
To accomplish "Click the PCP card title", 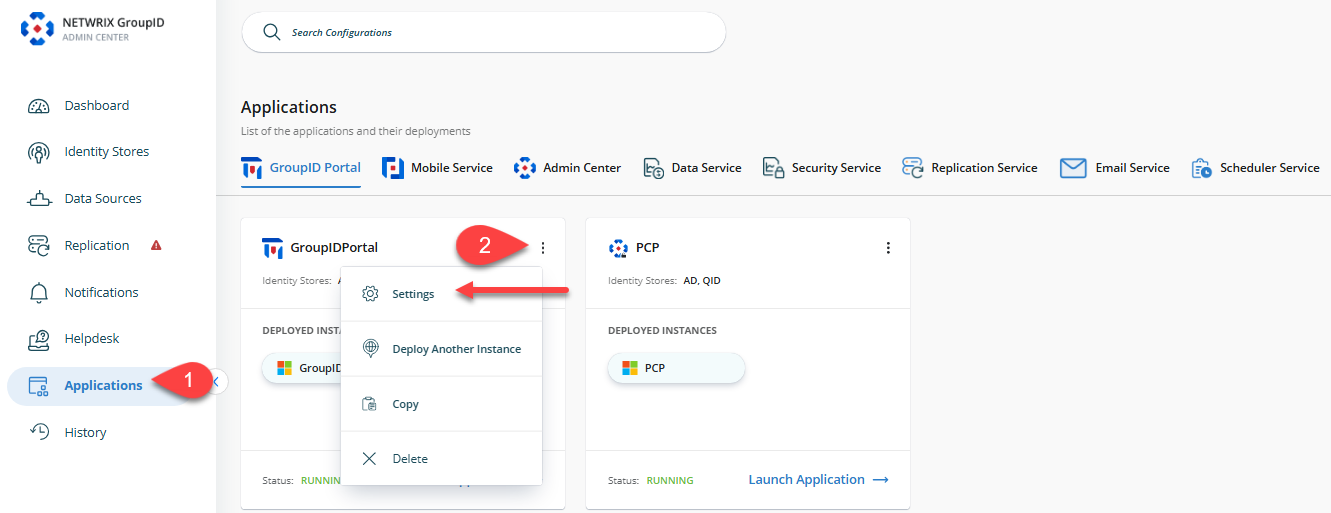I will point(648,248).
